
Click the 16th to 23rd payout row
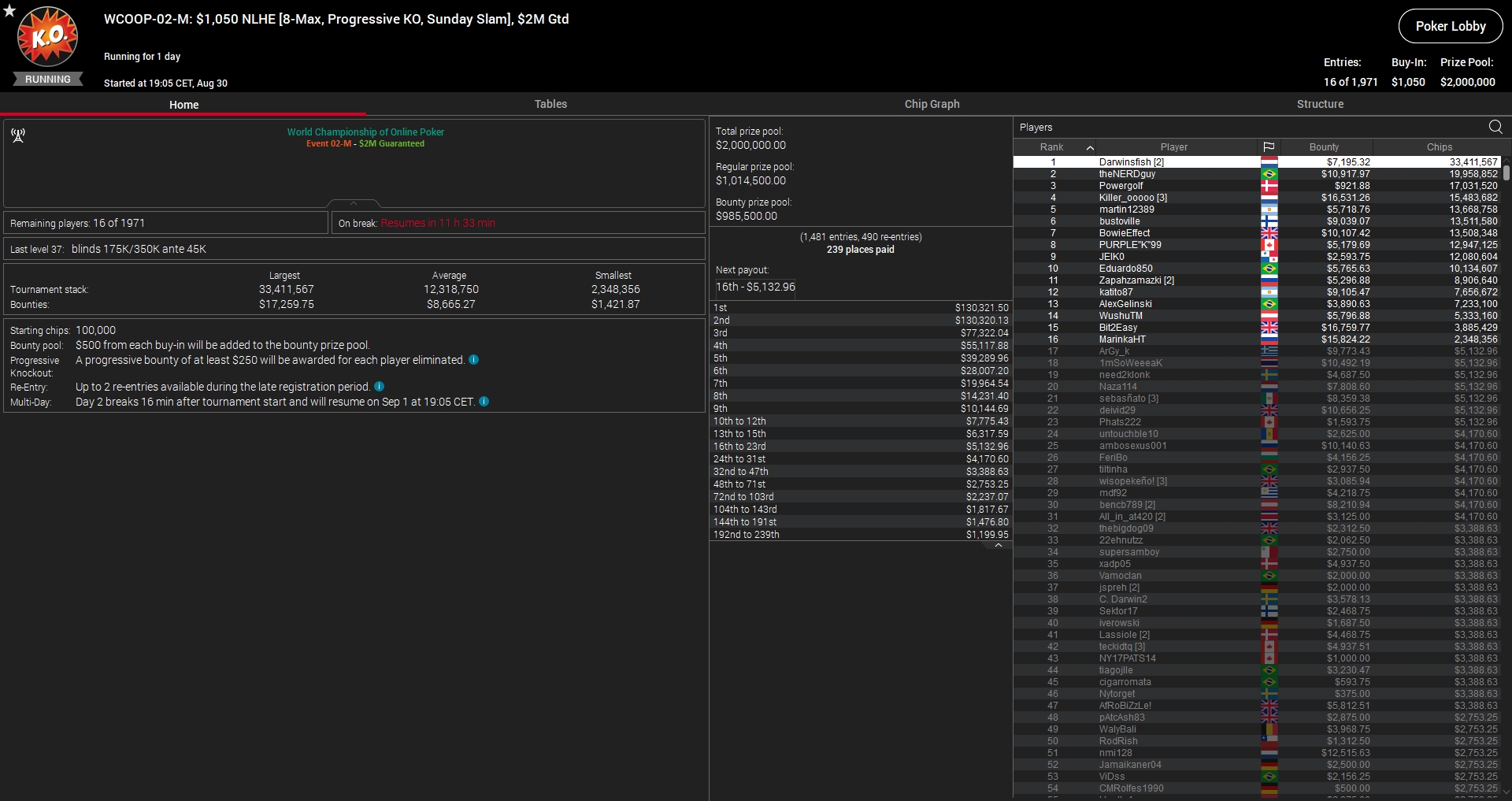point(861,447)
